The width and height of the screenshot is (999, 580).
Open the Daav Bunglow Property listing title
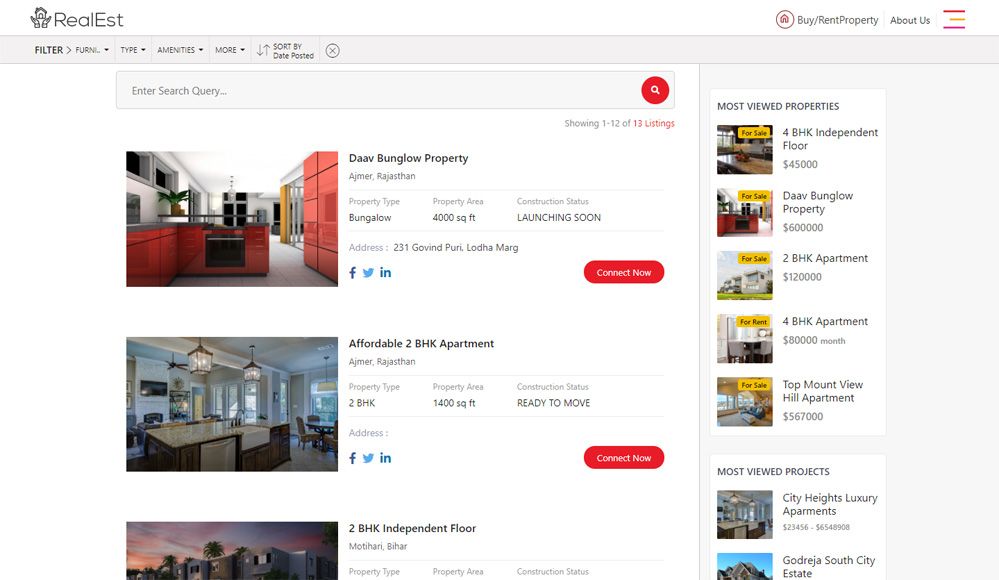coord(408,158)
